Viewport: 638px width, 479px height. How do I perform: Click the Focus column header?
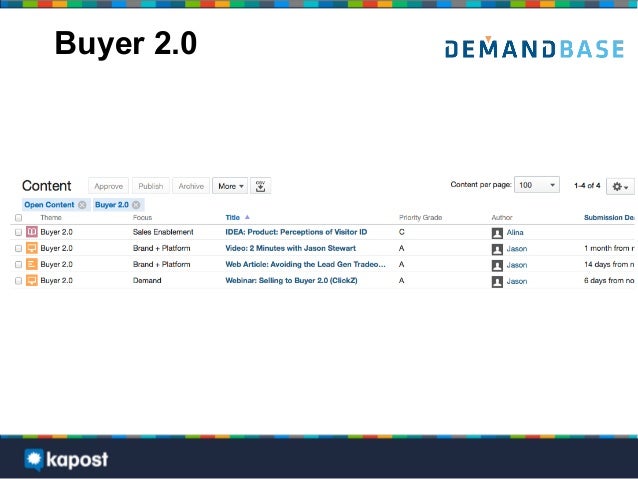click(142, 217)
